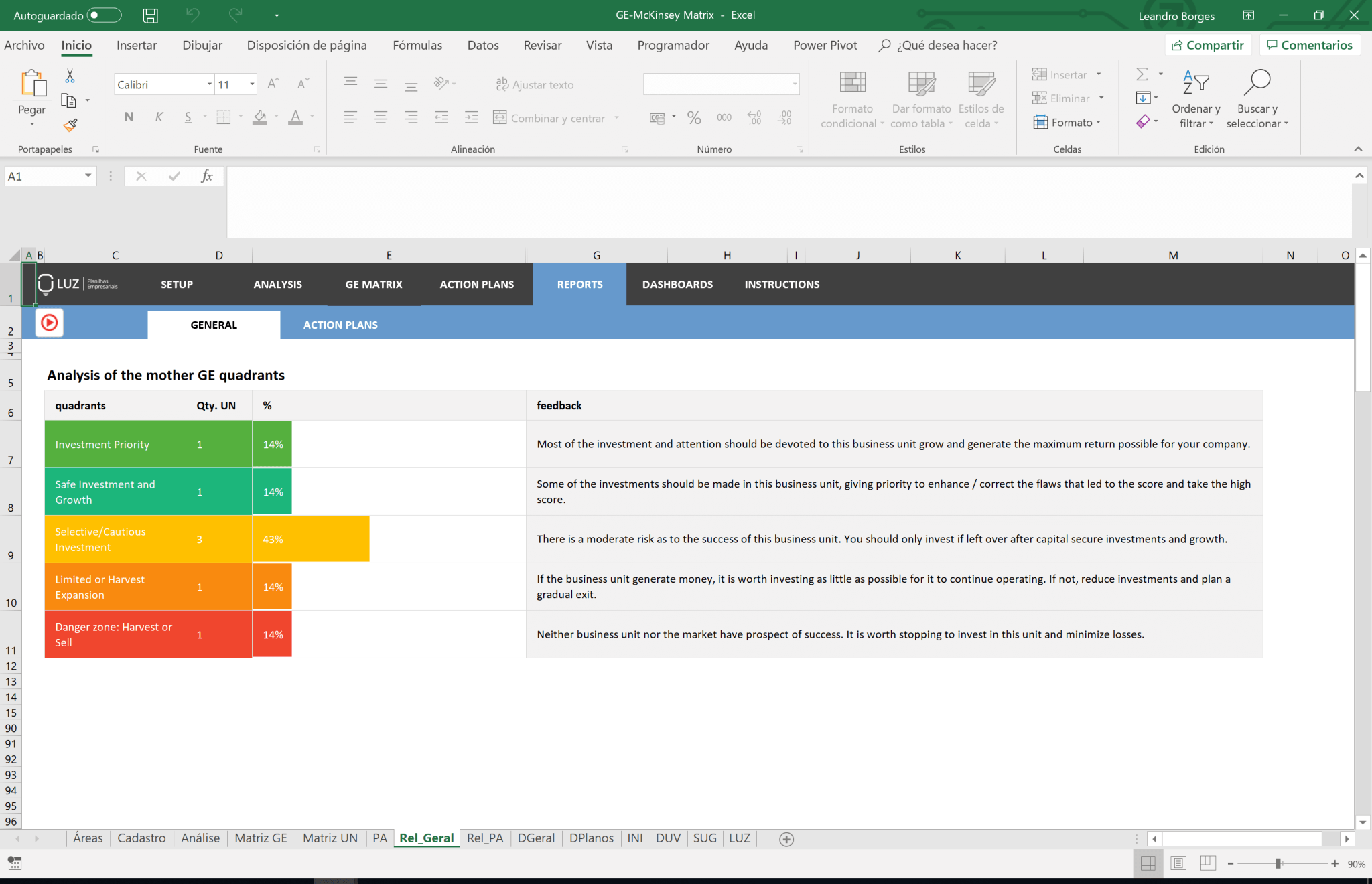
Task: Click the Copiar formato paintbrush icon
Action: coord(70,125)
